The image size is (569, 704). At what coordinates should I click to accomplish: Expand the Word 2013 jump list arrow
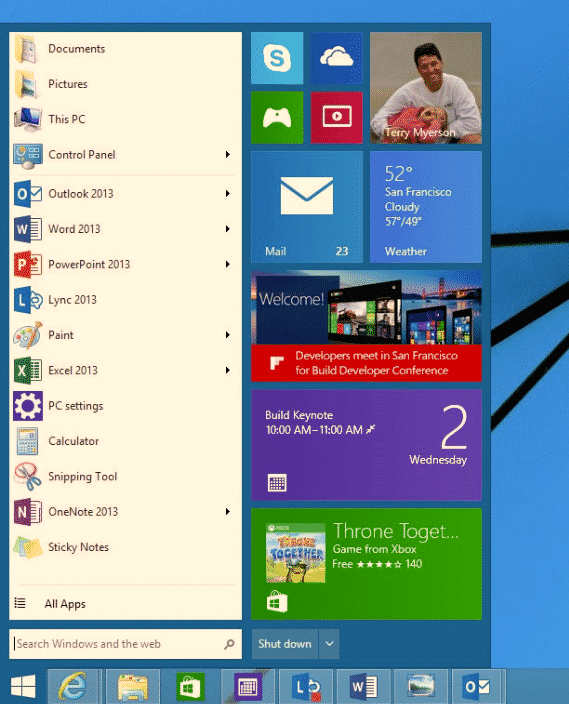click(228, 229)
